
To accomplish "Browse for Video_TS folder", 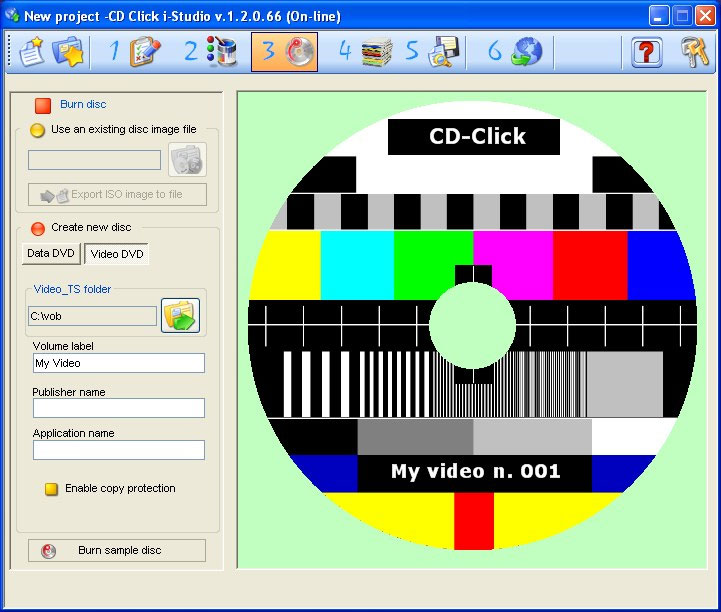I will click(180, 315).
